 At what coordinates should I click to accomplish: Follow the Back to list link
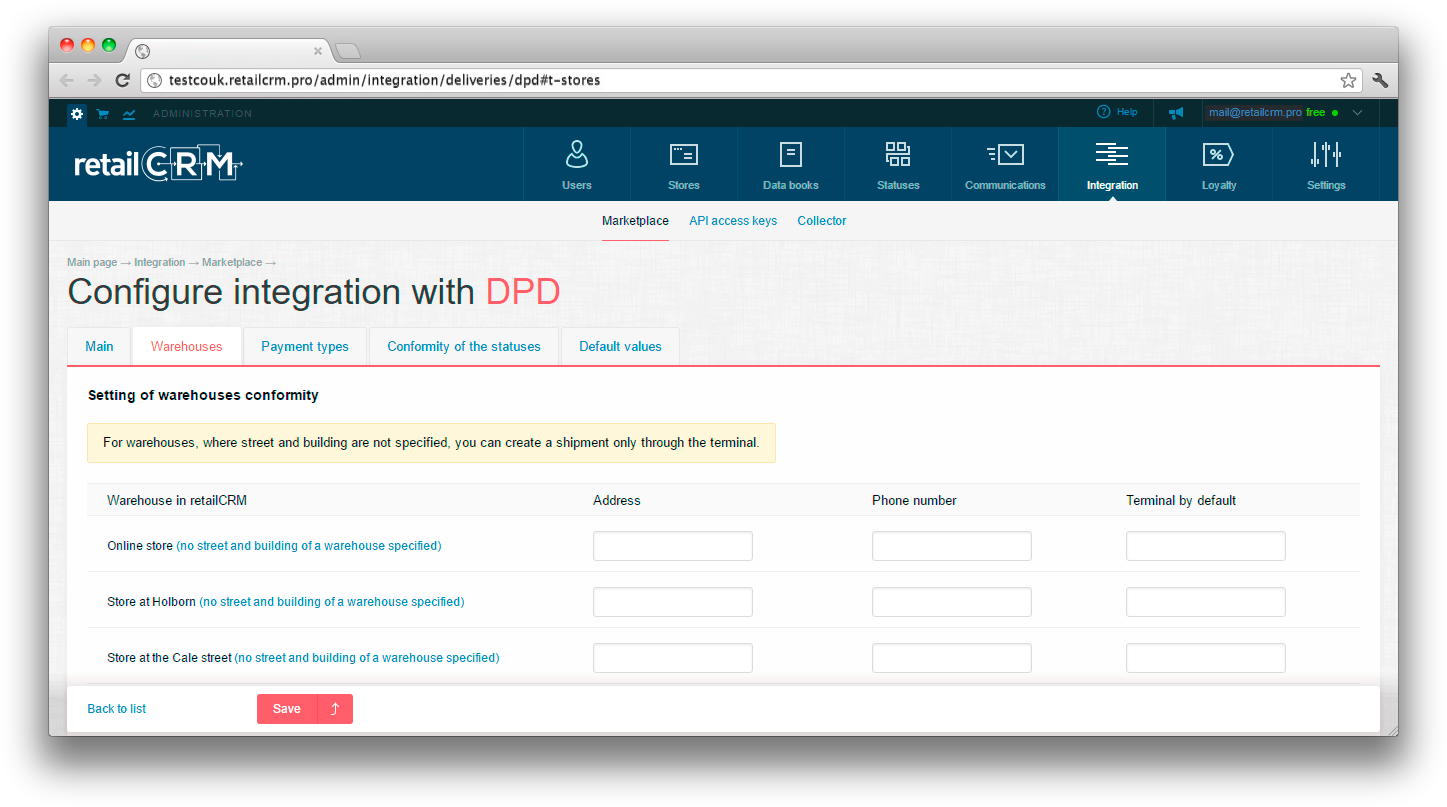117,709
